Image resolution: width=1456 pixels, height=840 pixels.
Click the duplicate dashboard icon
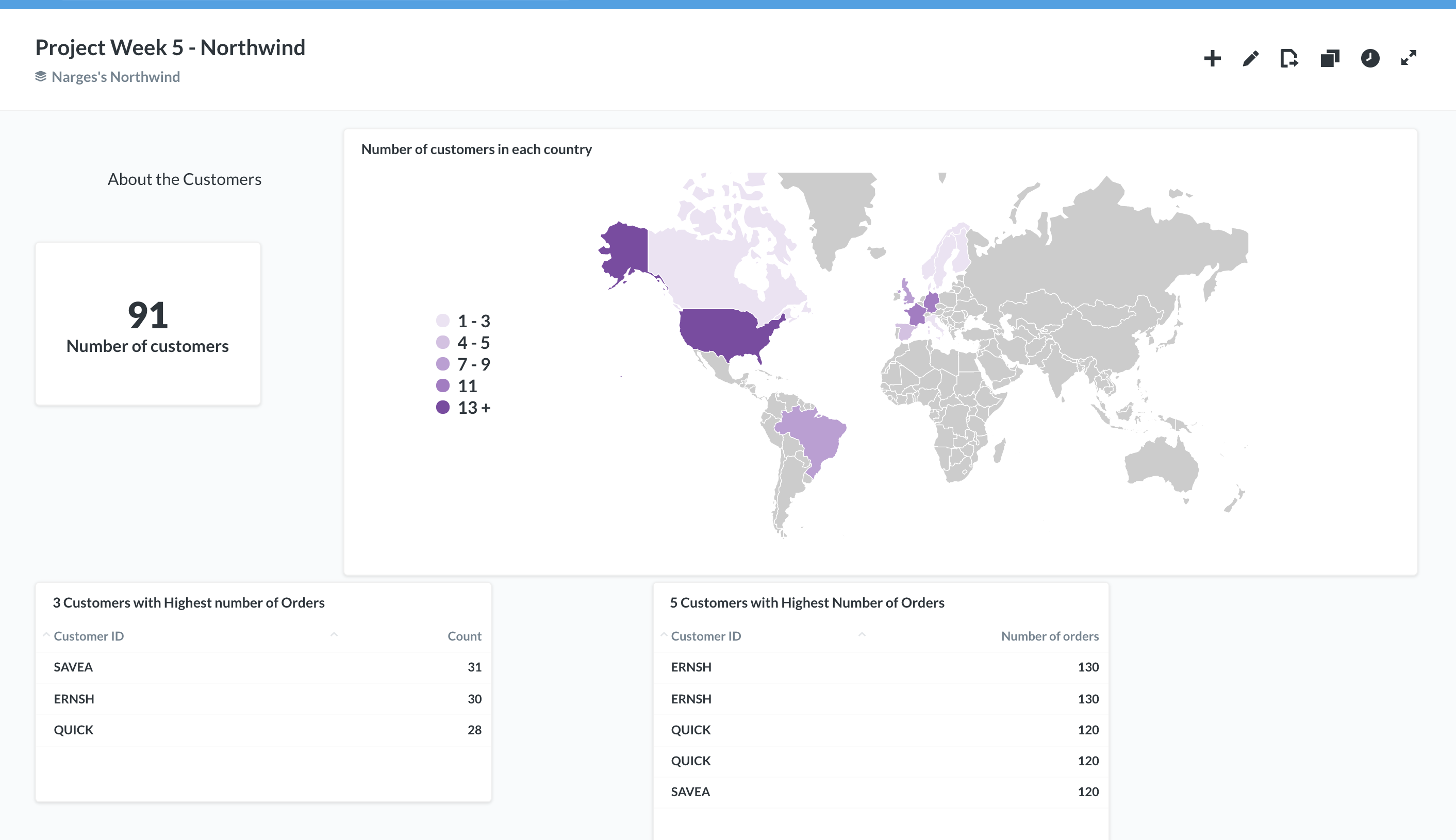(x=1330, y=58)
